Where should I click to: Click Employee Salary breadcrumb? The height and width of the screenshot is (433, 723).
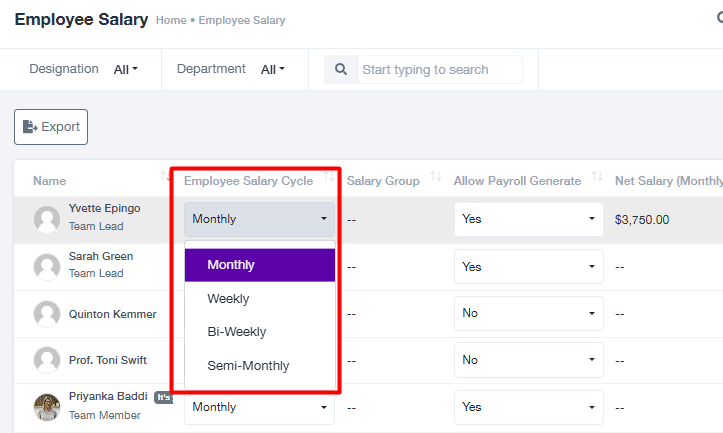(242, 20)
